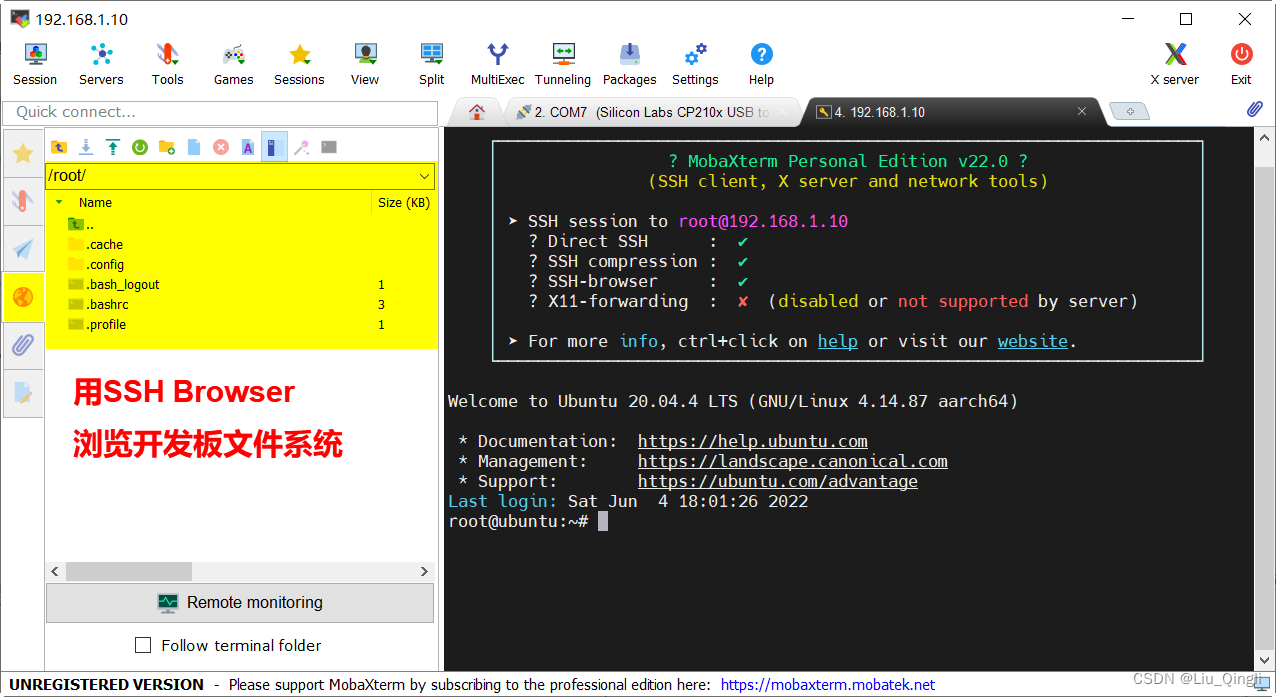
Task: Open terminal in current folder icon
Action: pyautogui.click(x=329, y=147)
